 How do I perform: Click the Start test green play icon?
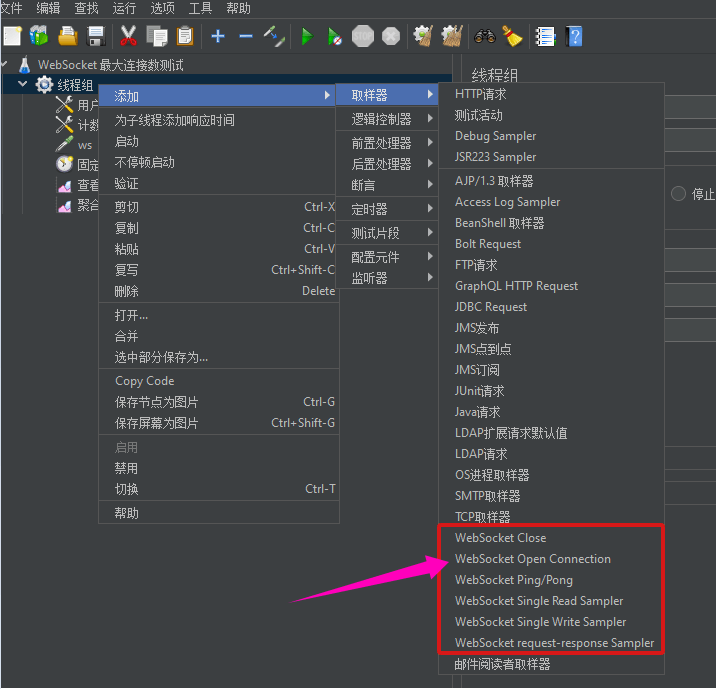click(307, 37)
